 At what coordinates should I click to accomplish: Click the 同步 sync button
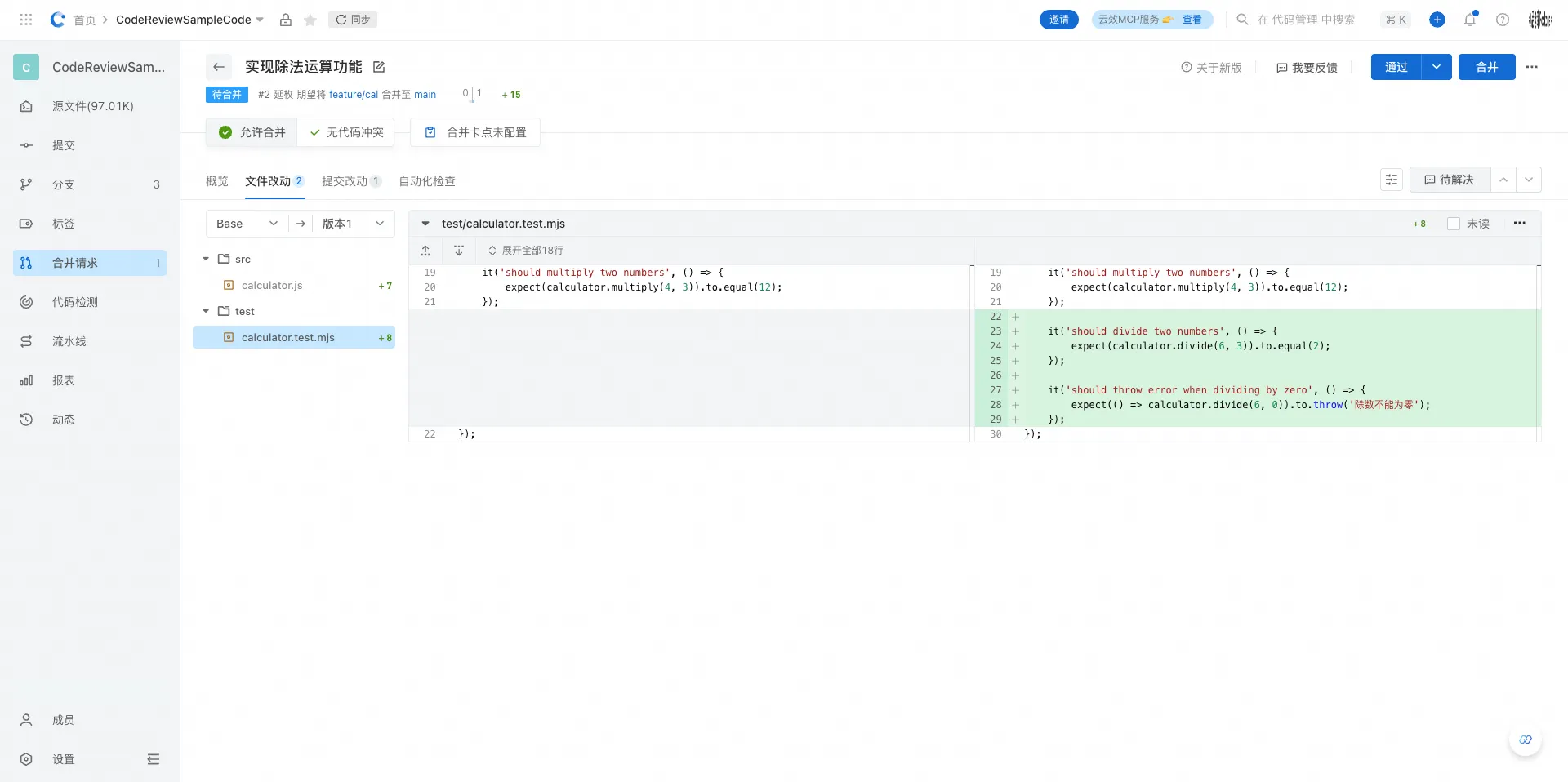[x=353, y=20]
